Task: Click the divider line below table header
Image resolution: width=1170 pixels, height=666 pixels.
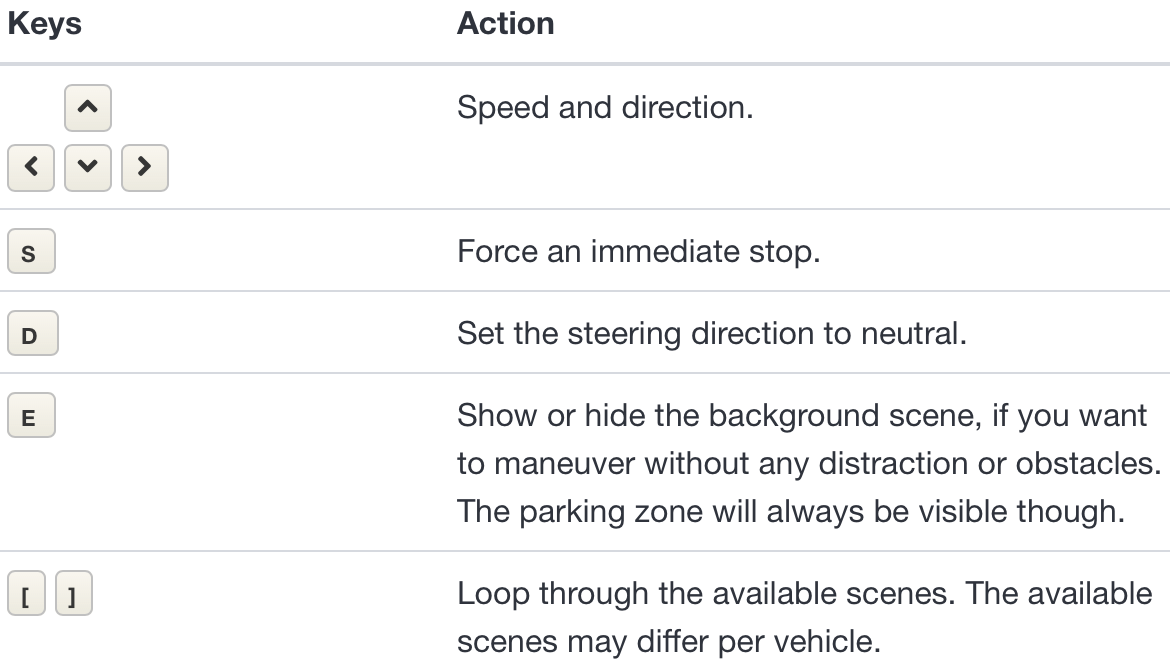Action: pyautogui.click(x=585, y=64)
